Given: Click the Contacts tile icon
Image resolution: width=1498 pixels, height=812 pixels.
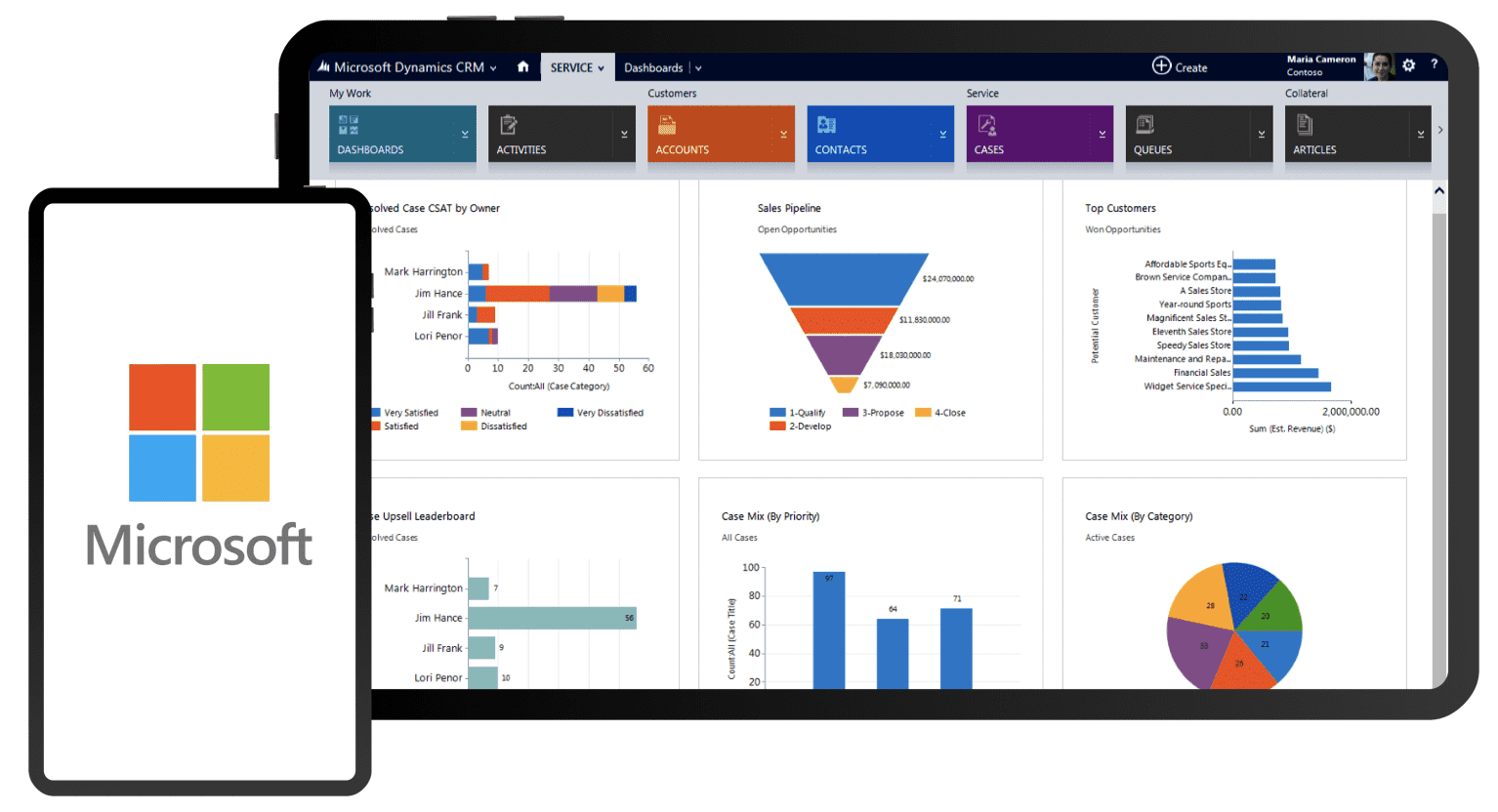Looking at the screenshot, I should point(826,125).
